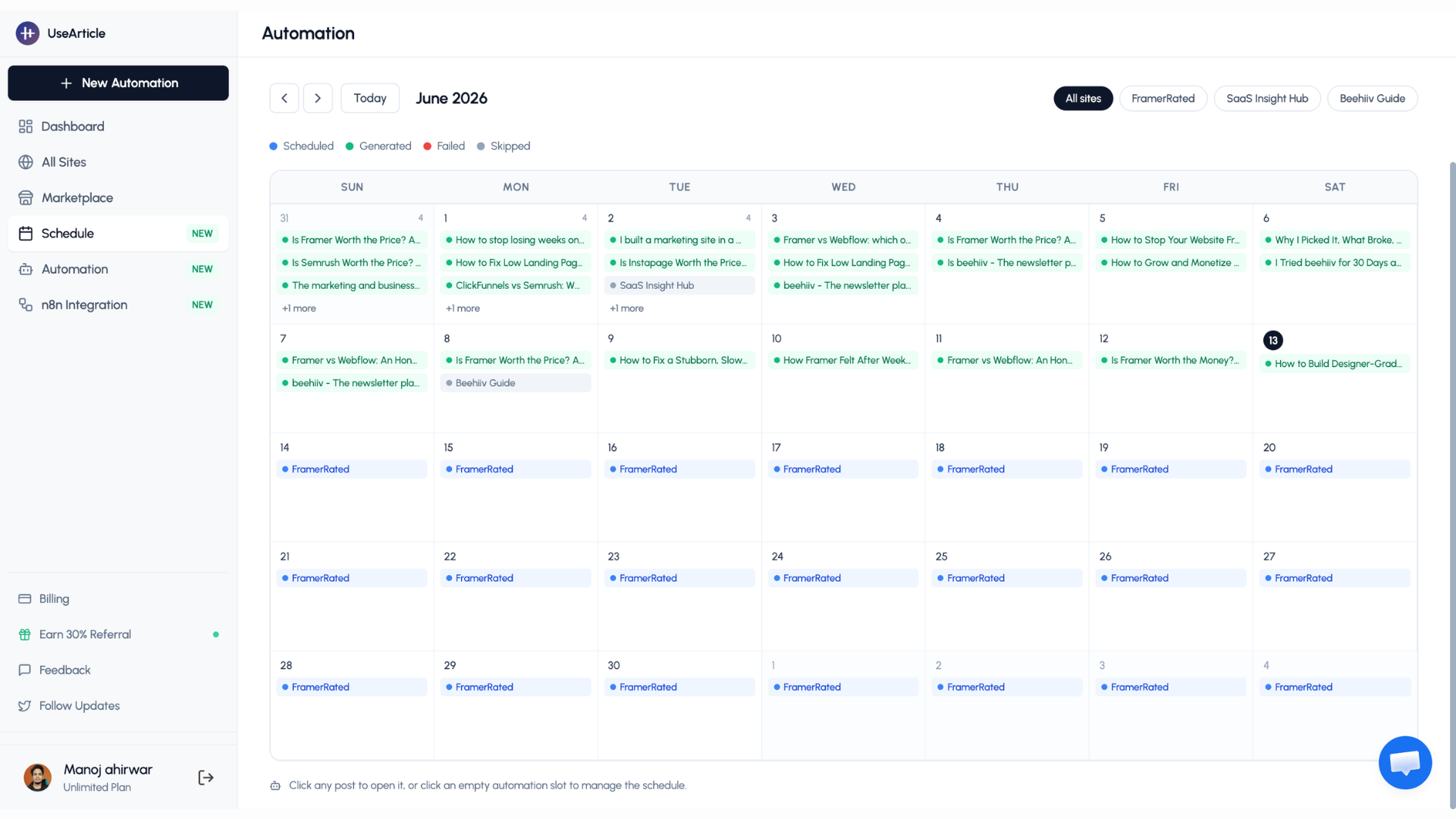The height and width of the screenshot is (819, 1456).
Task: Open Follow Updates link
Action: coord(118,706)
